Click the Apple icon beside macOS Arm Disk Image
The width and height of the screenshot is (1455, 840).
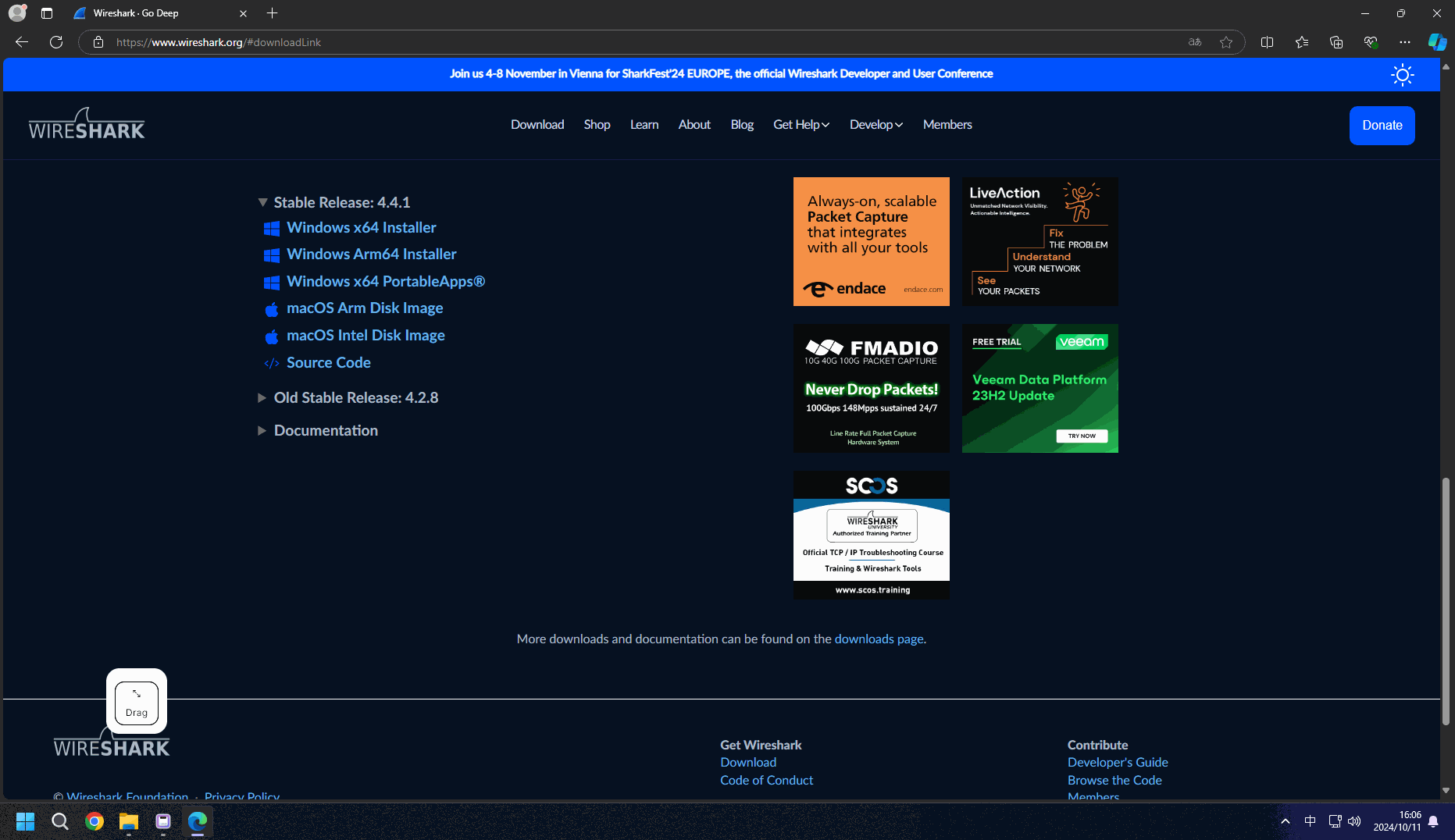[x=272, y=309]
